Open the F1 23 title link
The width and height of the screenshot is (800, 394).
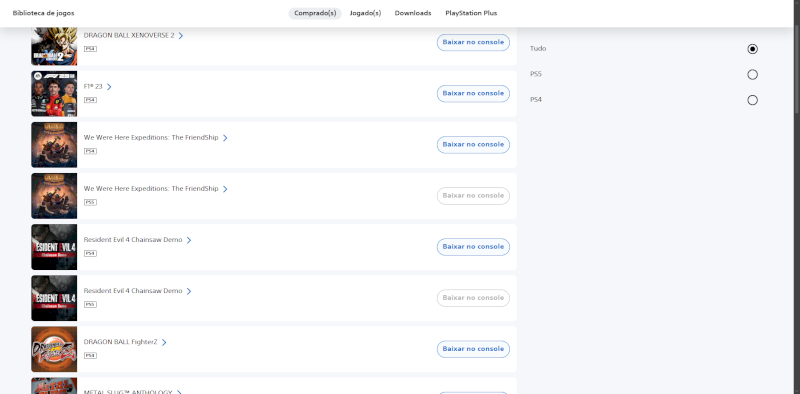[93, 86]
